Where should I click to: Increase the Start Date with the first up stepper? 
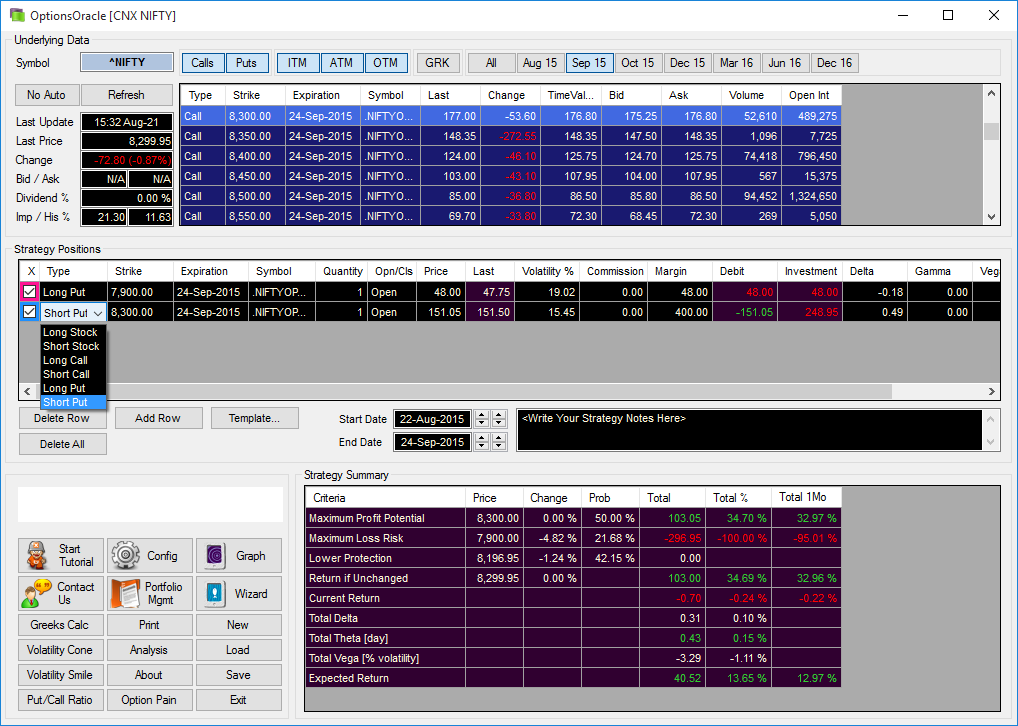482,415
